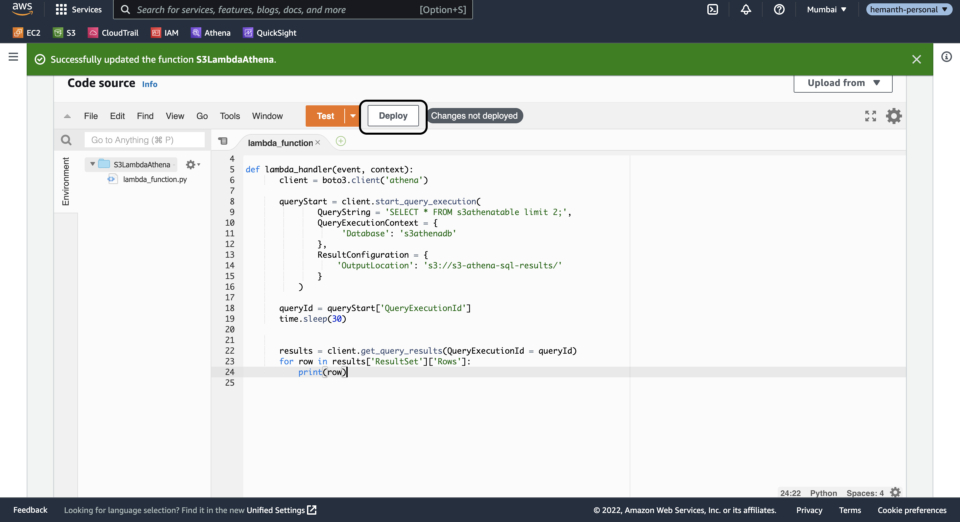The width and height of the screenshot is (960, 522).
Task: Collapse the editor menu bar arrow
Action: tap(67, 116)
